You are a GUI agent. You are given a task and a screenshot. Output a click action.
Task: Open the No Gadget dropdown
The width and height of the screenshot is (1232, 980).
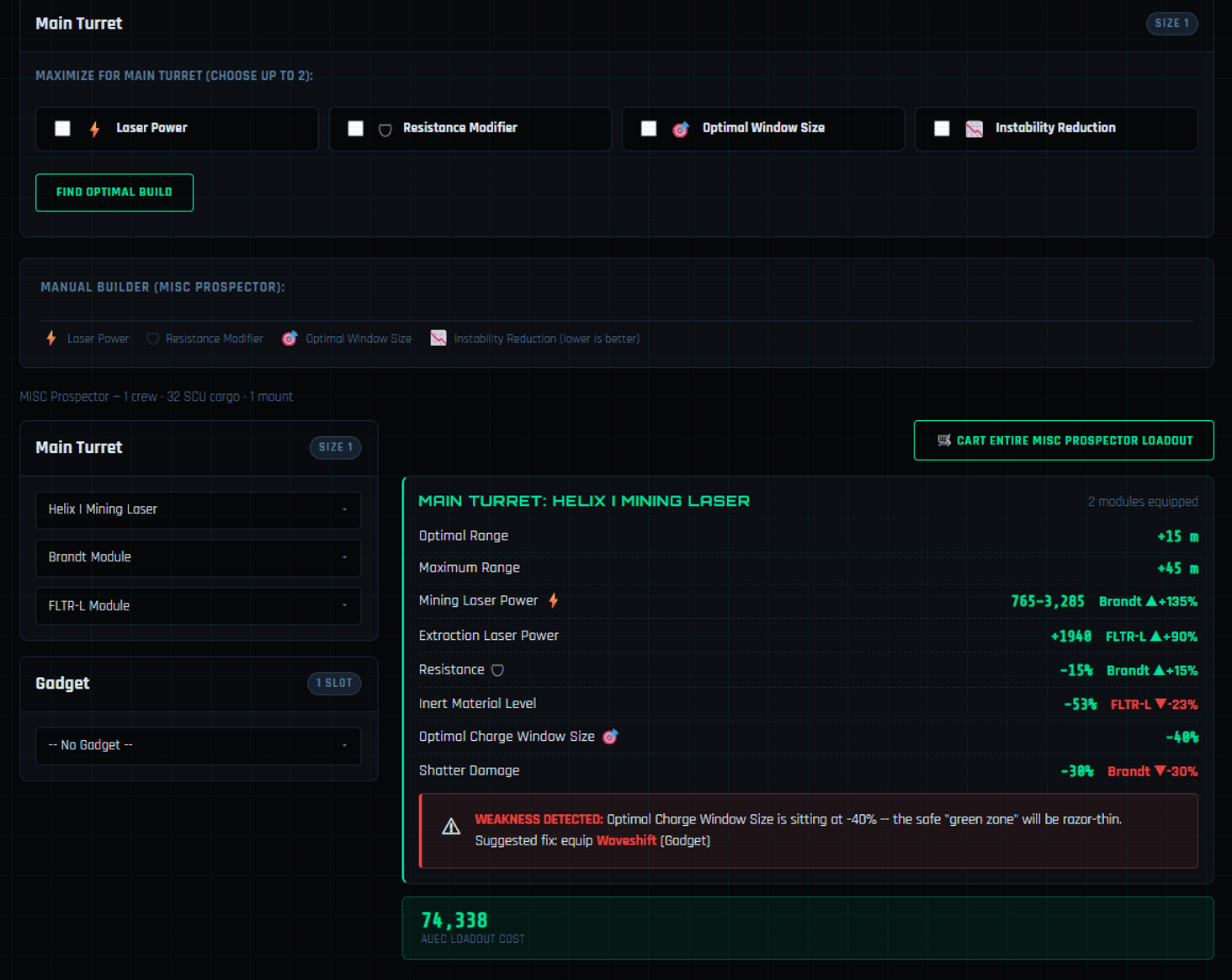(x=199, y=746)
